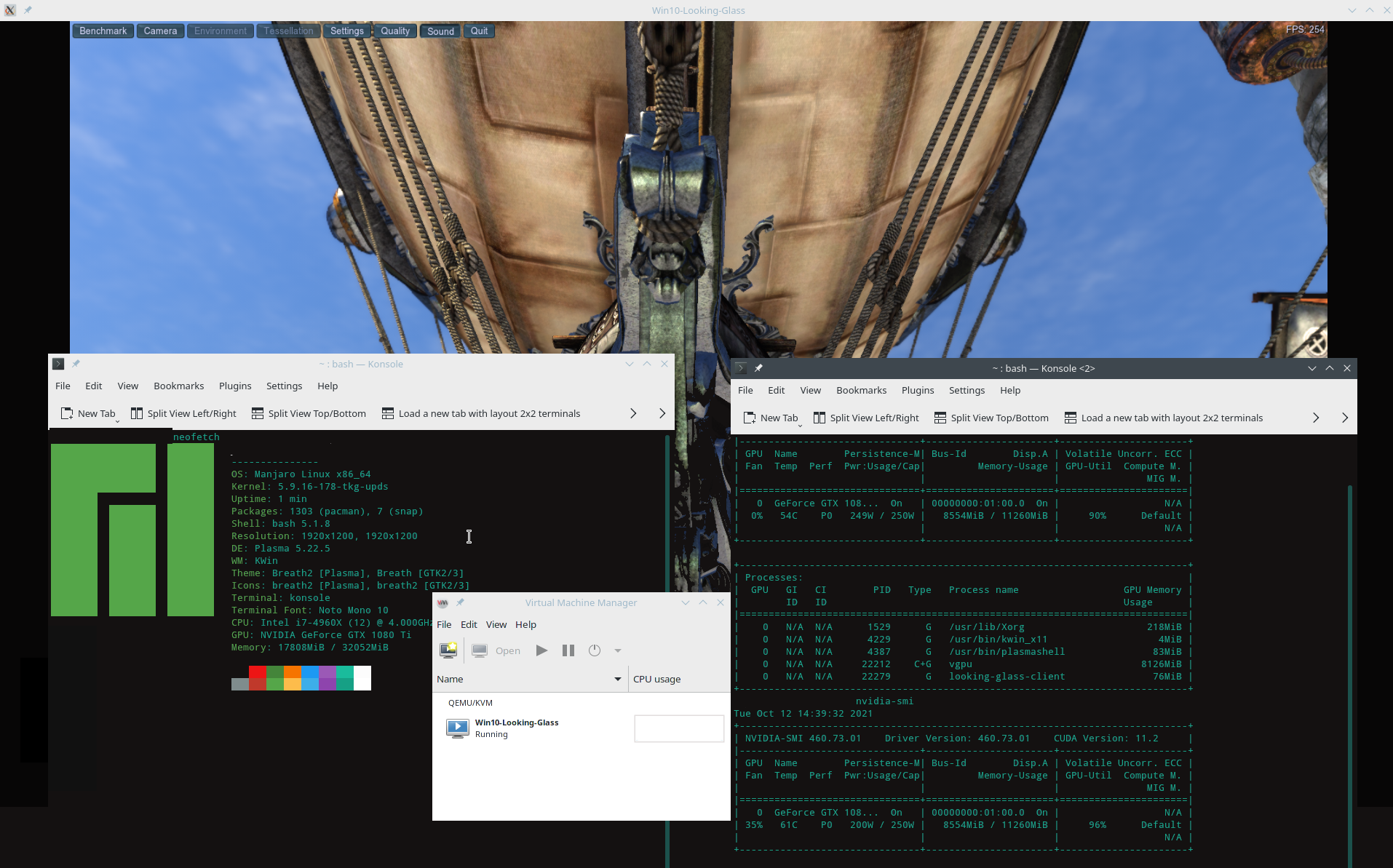Click the terminal app icon in Konsole <2> title bar

tap(741, 368)
